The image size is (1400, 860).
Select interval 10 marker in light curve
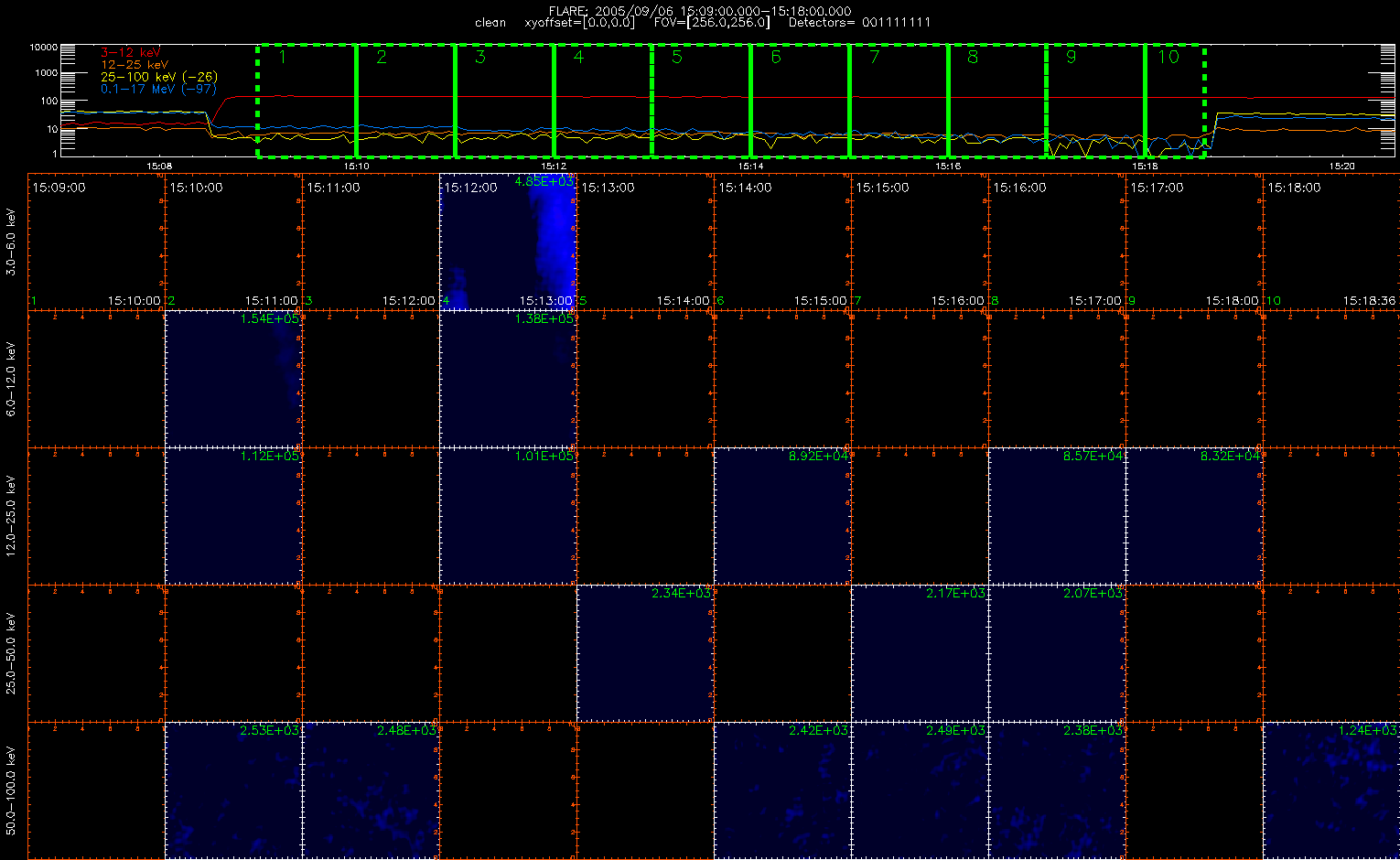pos(1169,57)
